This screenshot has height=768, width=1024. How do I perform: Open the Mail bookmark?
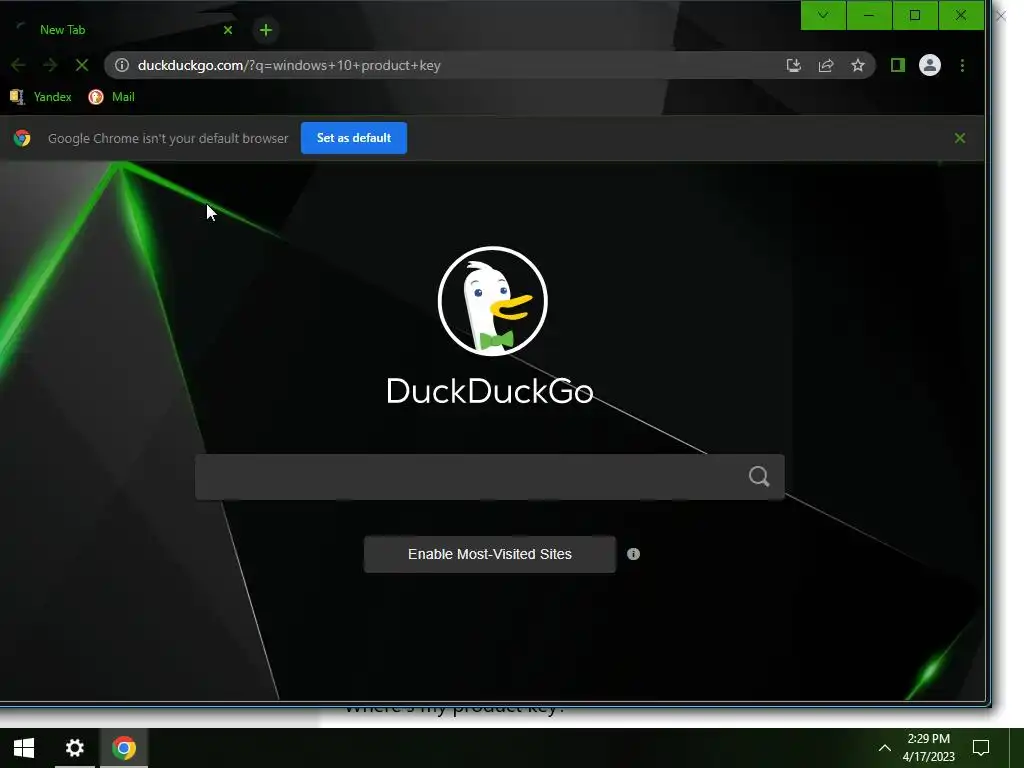point(112,97)
